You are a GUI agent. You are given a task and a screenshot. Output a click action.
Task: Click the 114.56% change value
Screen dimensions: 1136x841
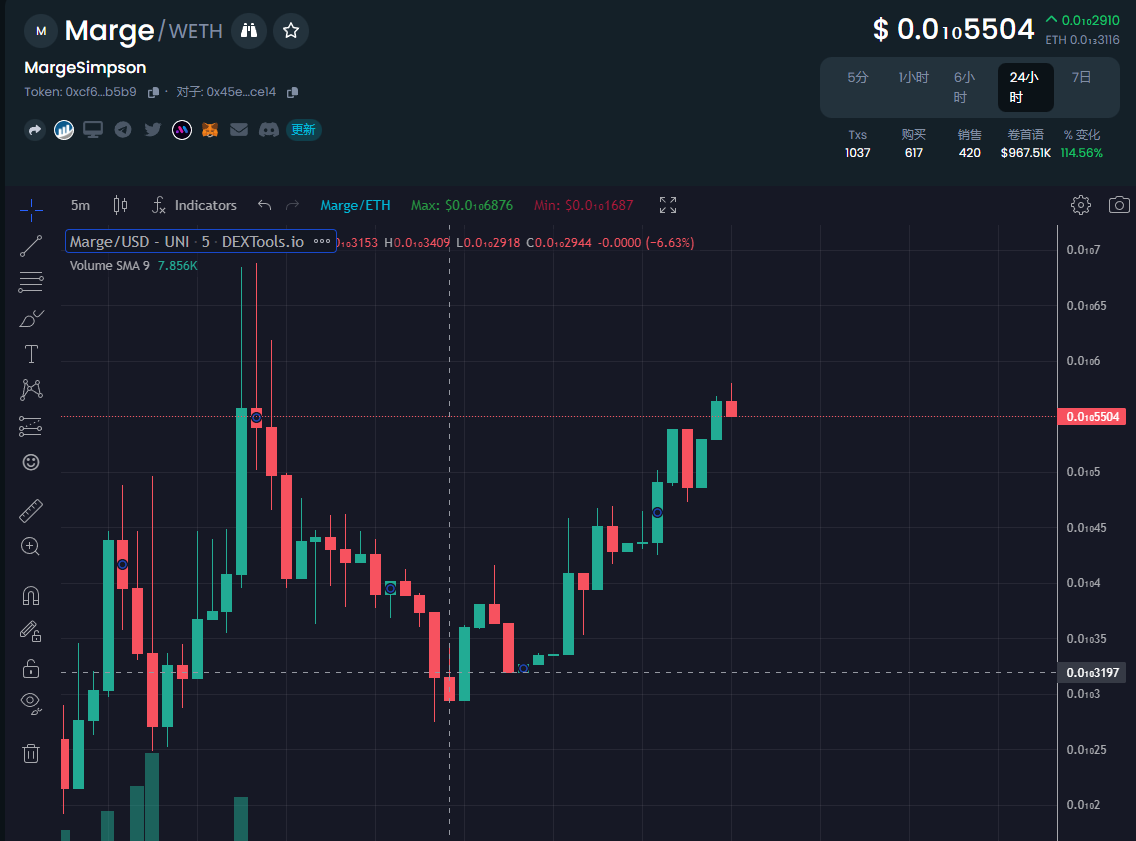click(x=1082, y=153)
